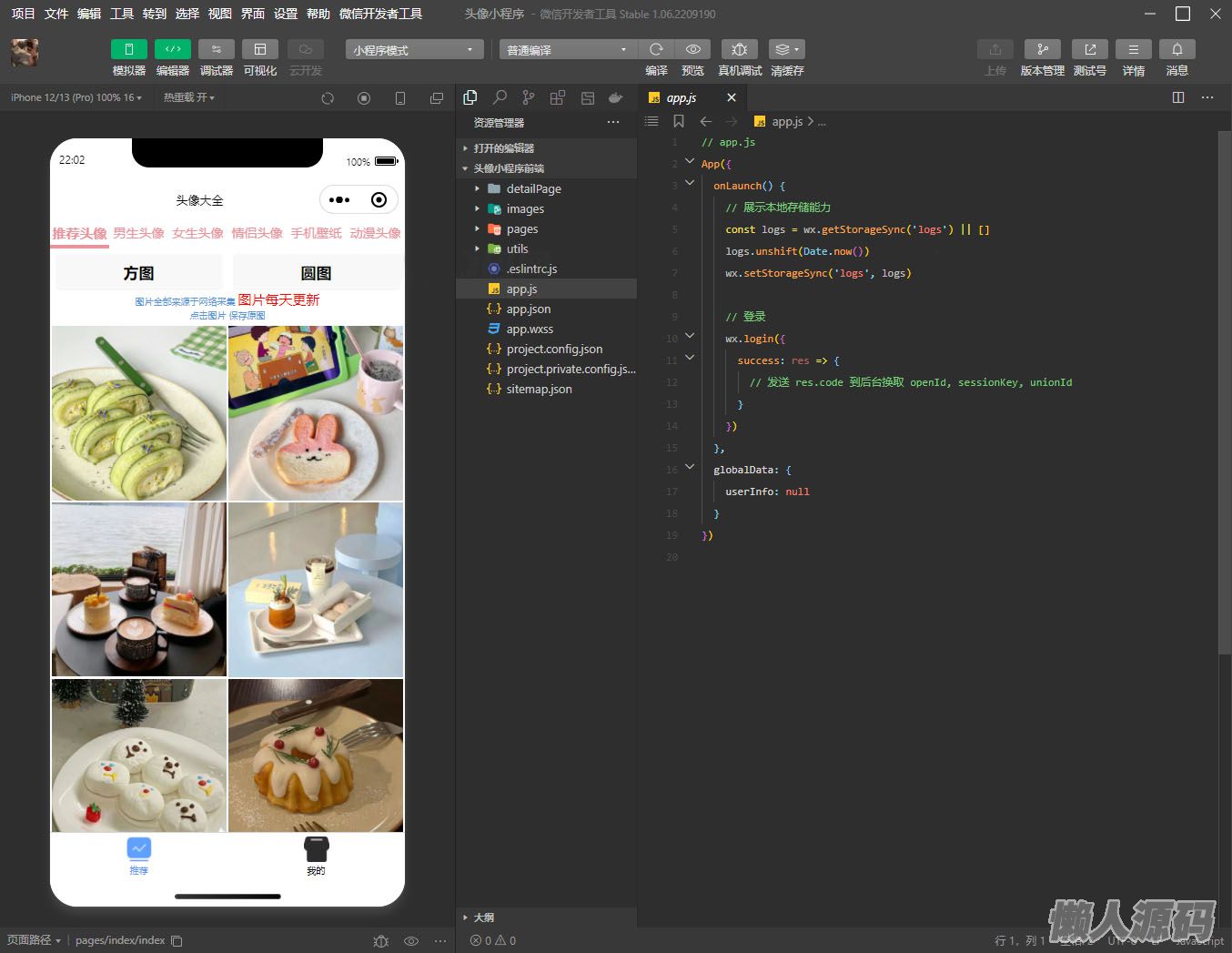Open app.json in file tree
The width and height of the screenshot is (1232, 953).
click(529, 309)
